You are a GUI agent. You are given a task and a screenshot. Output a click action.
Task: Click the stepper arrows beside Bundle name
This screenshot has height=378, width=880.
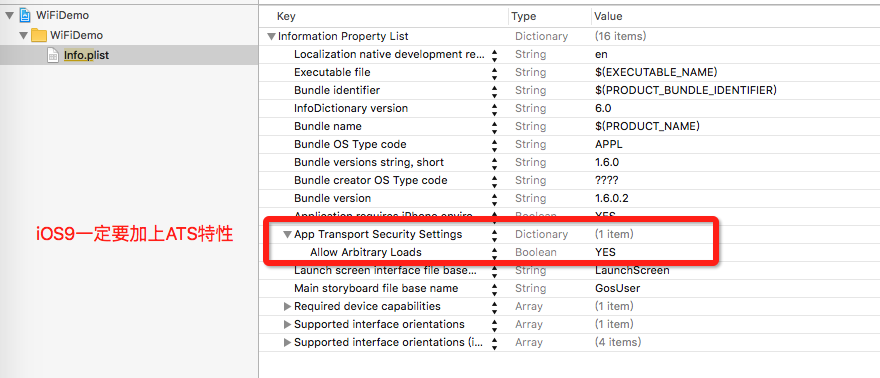click(x=494, y=127)
